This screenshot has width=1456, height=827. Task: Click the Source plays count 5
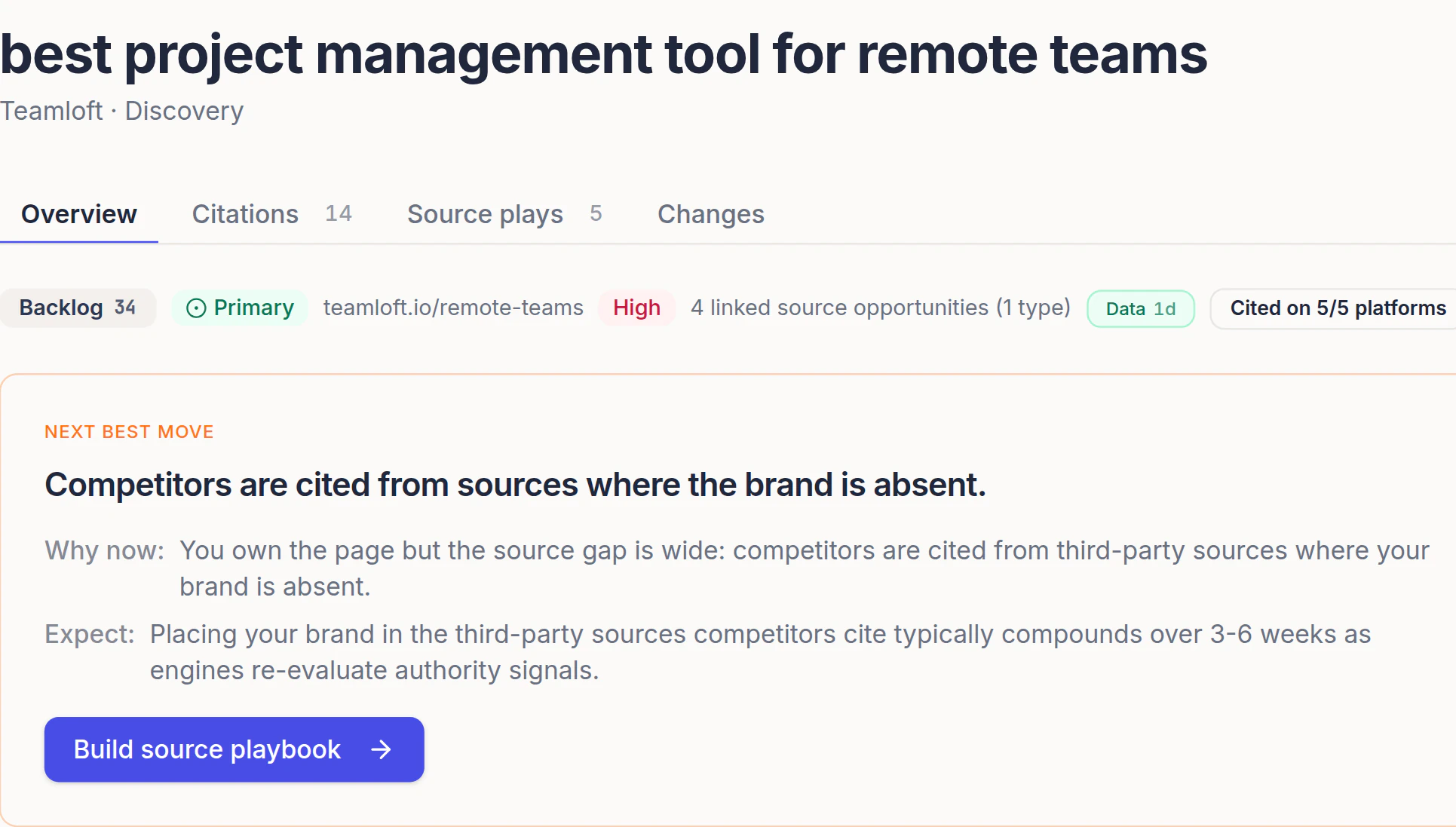[x=596, y=214]
